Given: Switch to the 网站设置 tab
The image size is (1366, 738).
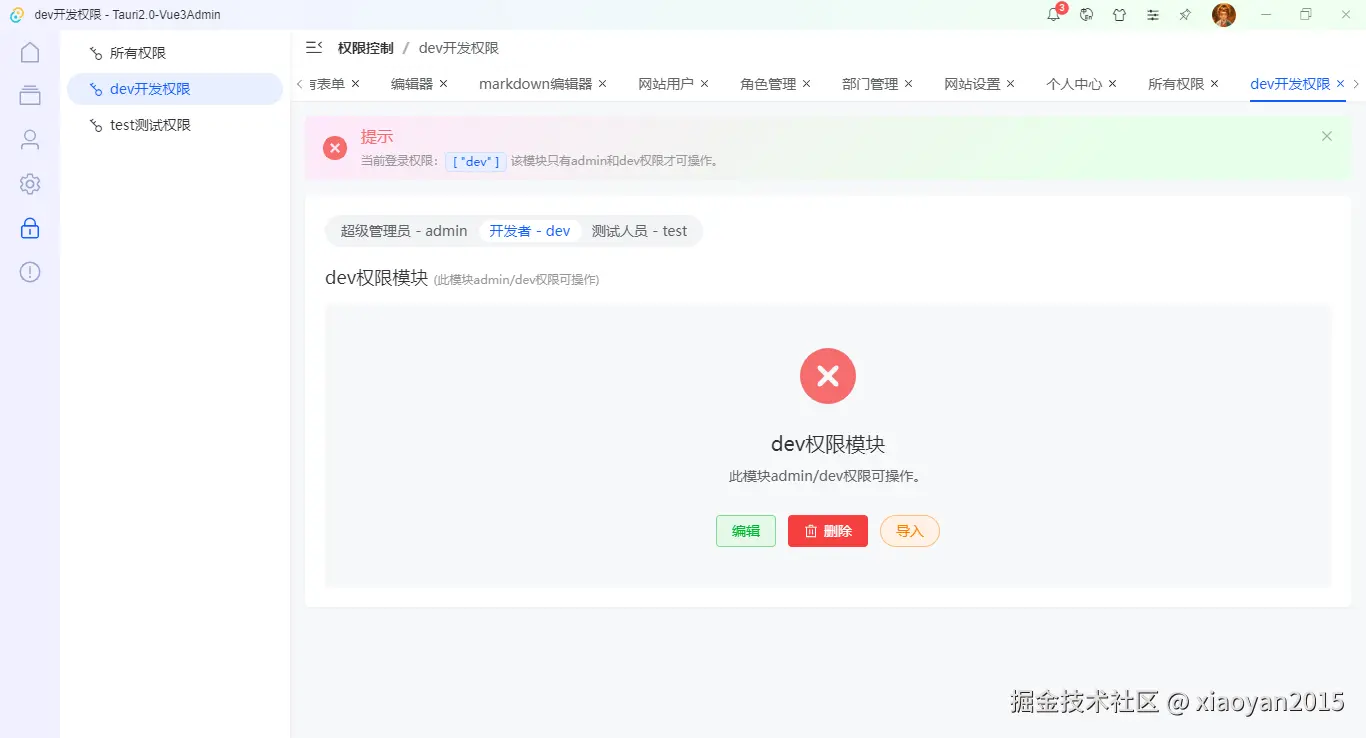Looking at the screenshot, I should [973, 84].
